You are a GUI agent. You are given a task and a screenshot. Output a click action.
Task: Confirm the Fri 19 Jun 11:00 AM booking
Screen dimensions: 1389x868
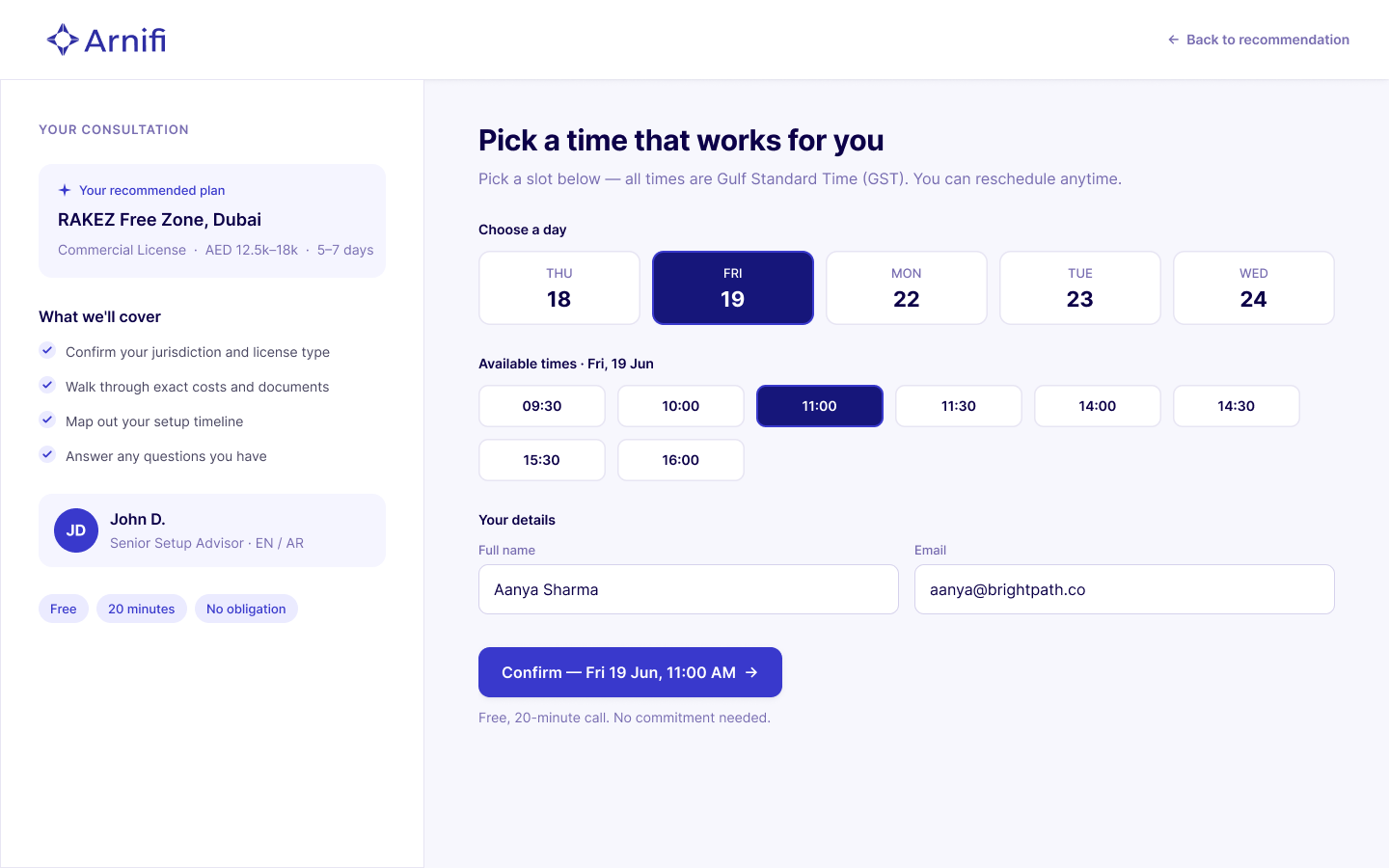tap(630, 672)
